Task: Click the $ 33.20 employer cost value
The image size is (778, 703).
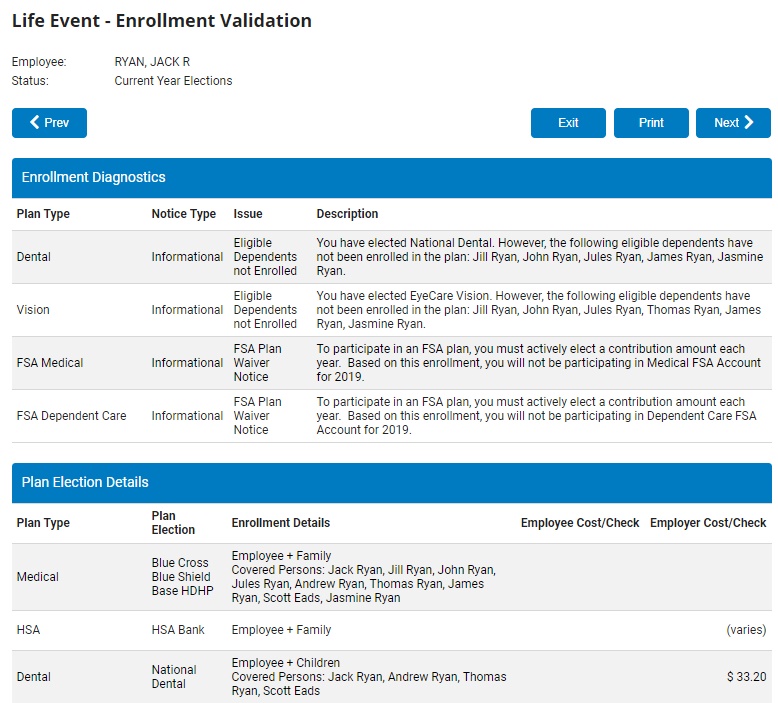Action: (746, 677)
